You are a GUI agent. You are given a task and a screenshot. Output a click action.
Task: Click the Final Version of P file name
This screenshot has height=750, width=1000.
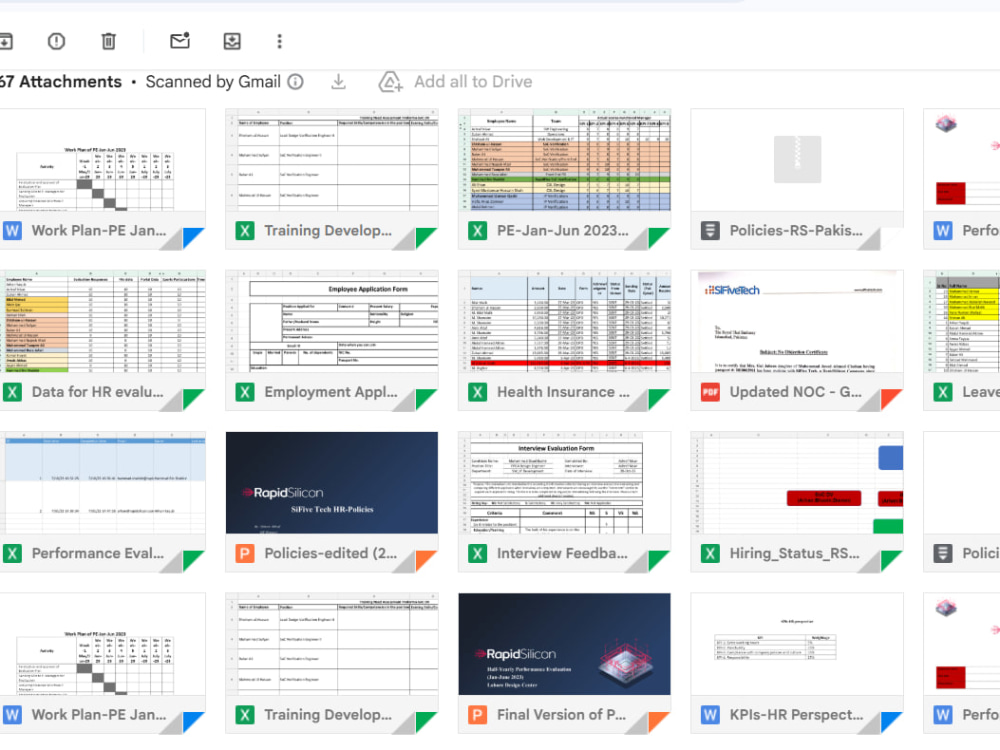(x=561, y=714)
